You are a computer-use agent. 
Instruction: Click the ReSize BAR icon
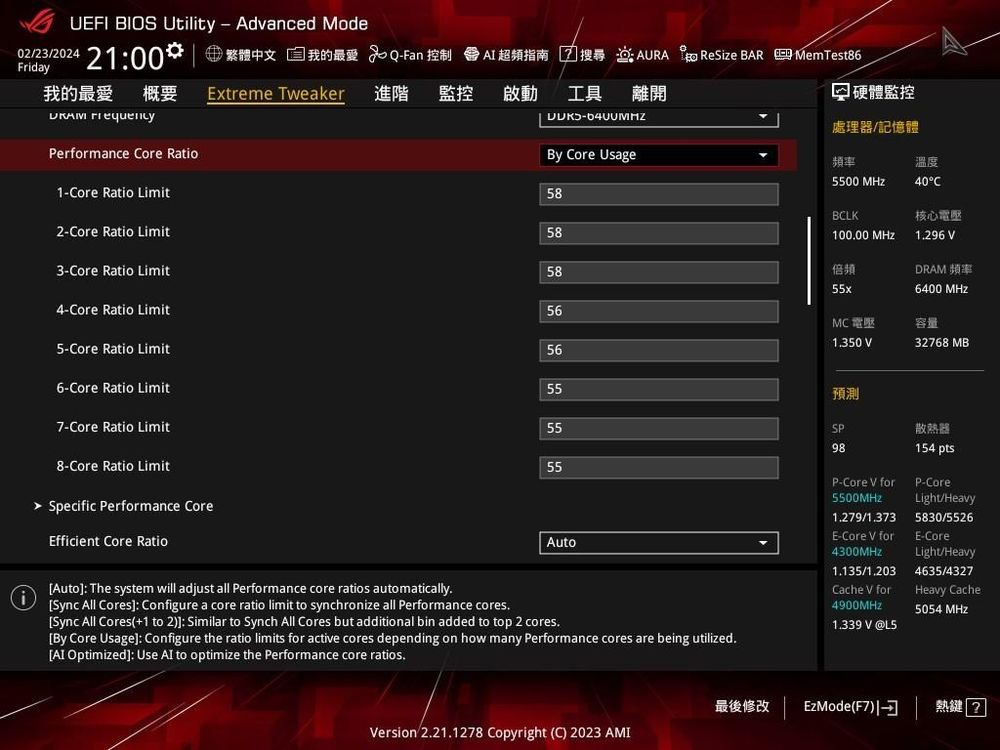720,55
